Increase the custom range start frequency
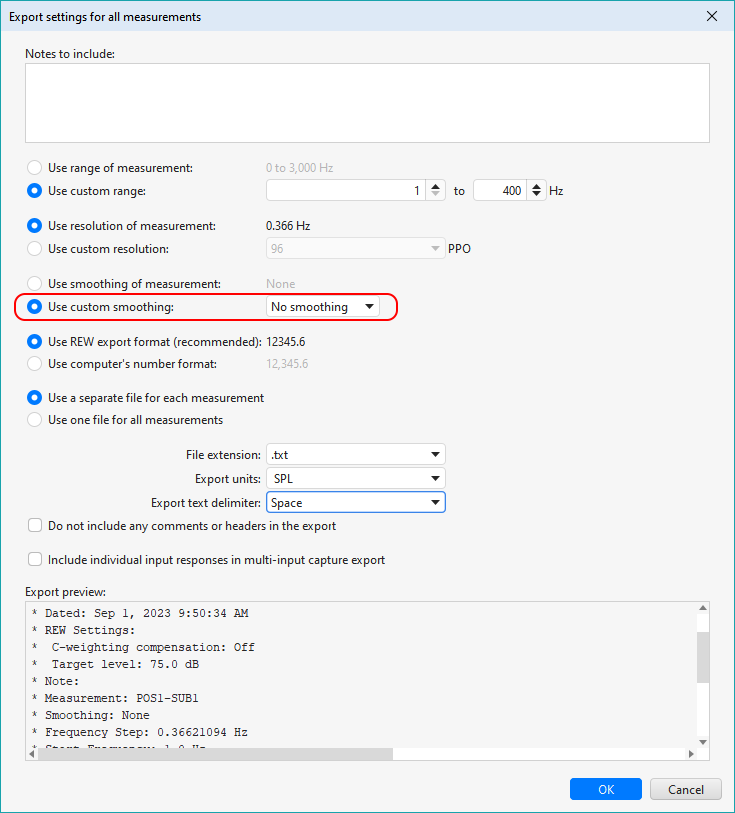735x813 pixels. coord(435,186)
